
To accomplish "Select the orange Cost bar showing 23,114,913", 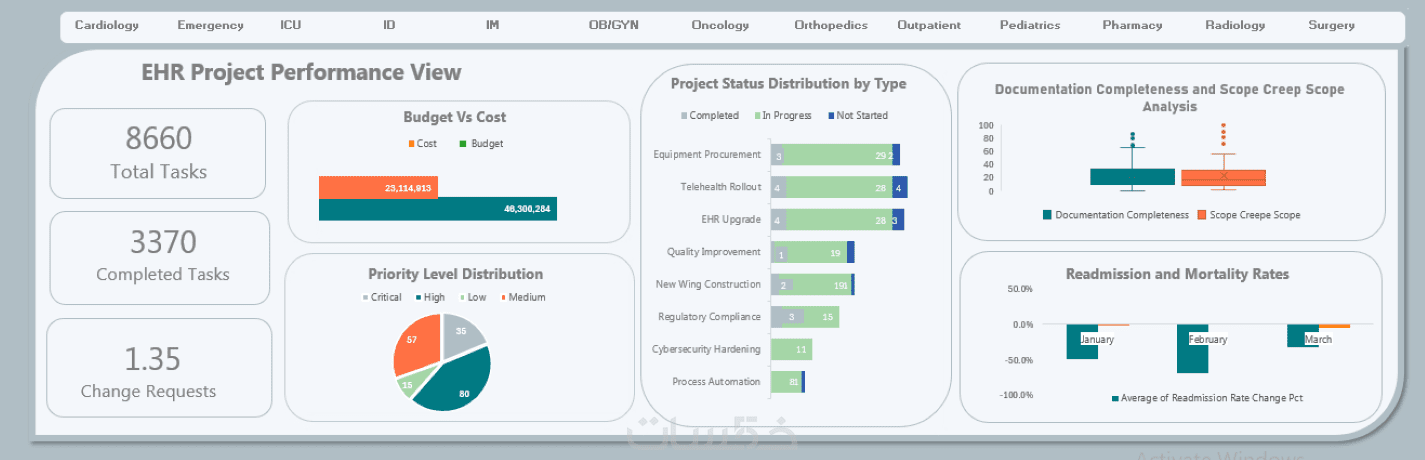I will click(x=378, y=187).
